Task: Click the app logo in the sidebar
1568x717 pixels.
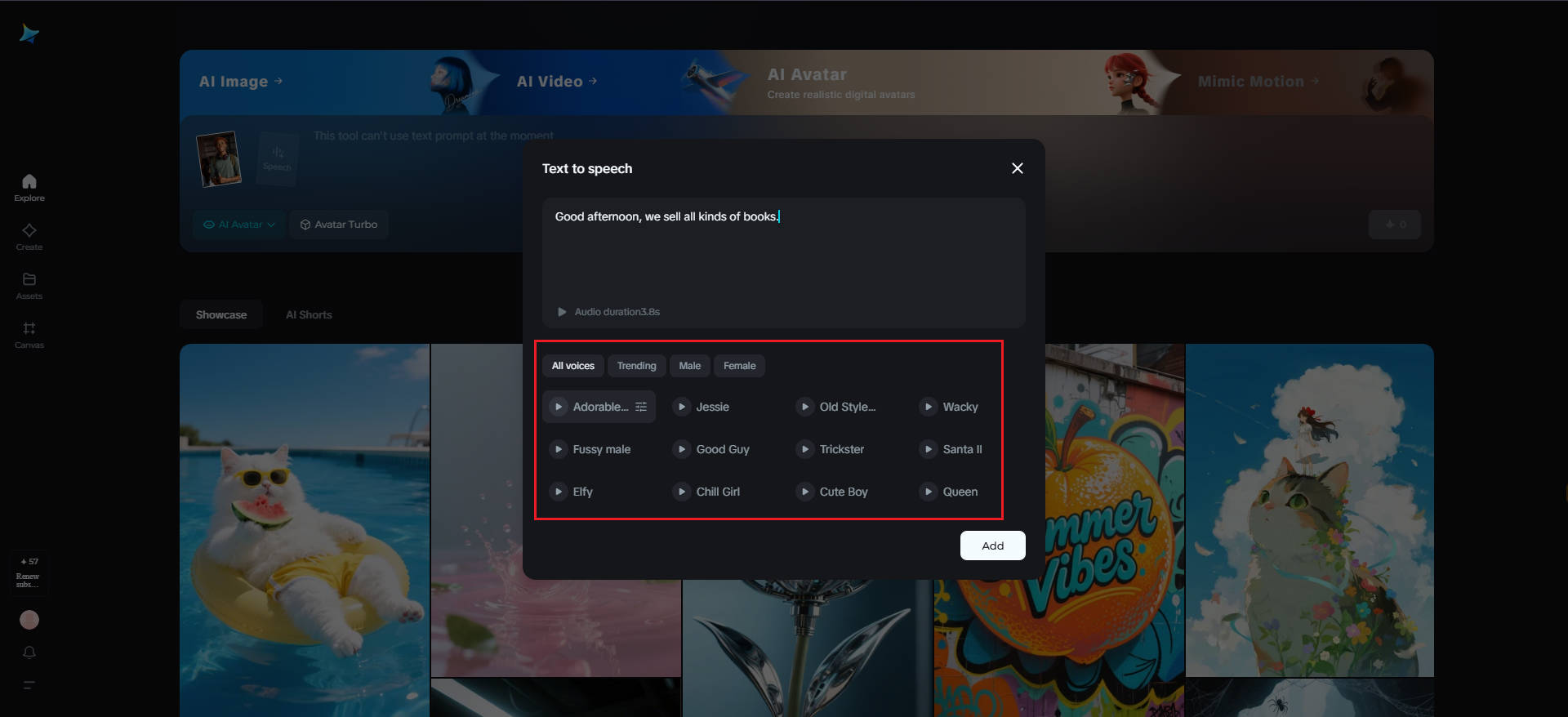Action: tap(29, 33)
